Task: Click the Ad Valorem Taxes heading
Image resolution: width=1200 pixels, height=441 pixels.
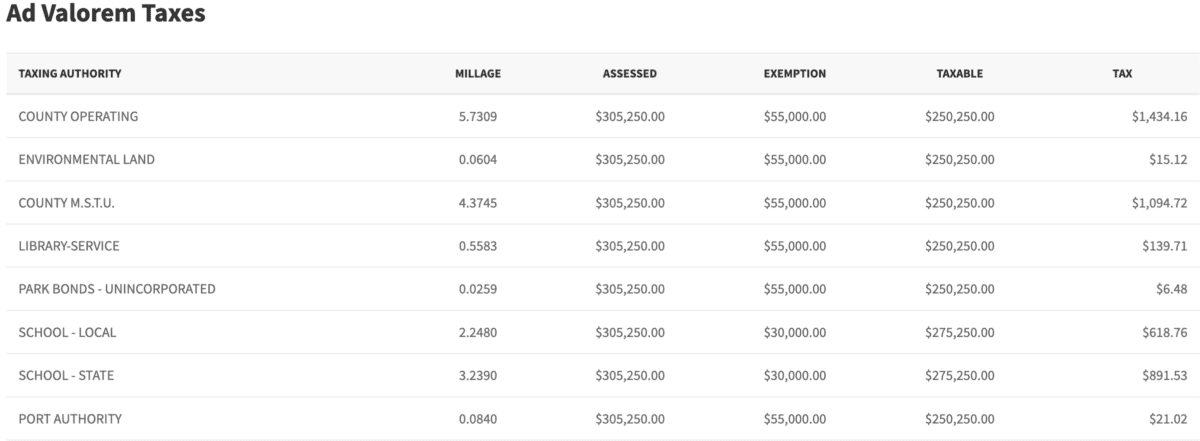Action: pyautogui.click(x=105, y=16)
